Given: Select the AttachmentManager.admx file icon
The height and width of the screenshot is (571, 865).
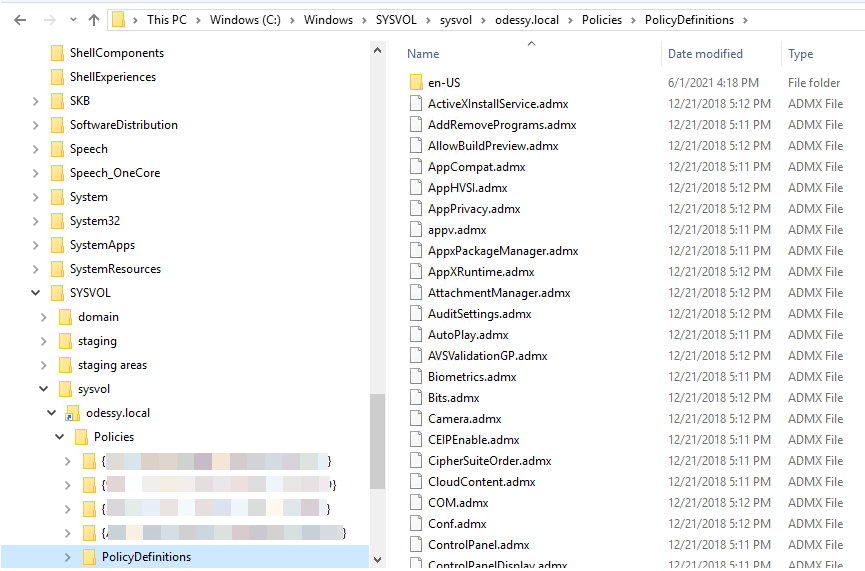Looking at the screenshot, I should [x=416, y=292].
